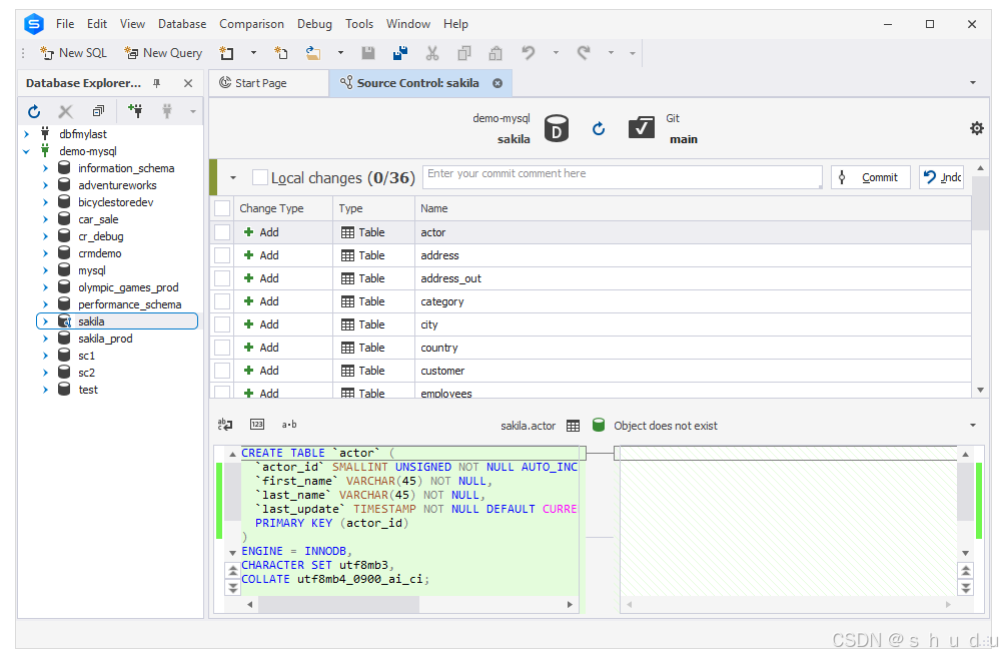Toggle the header checkbox beside Change Type

point(222,209)
